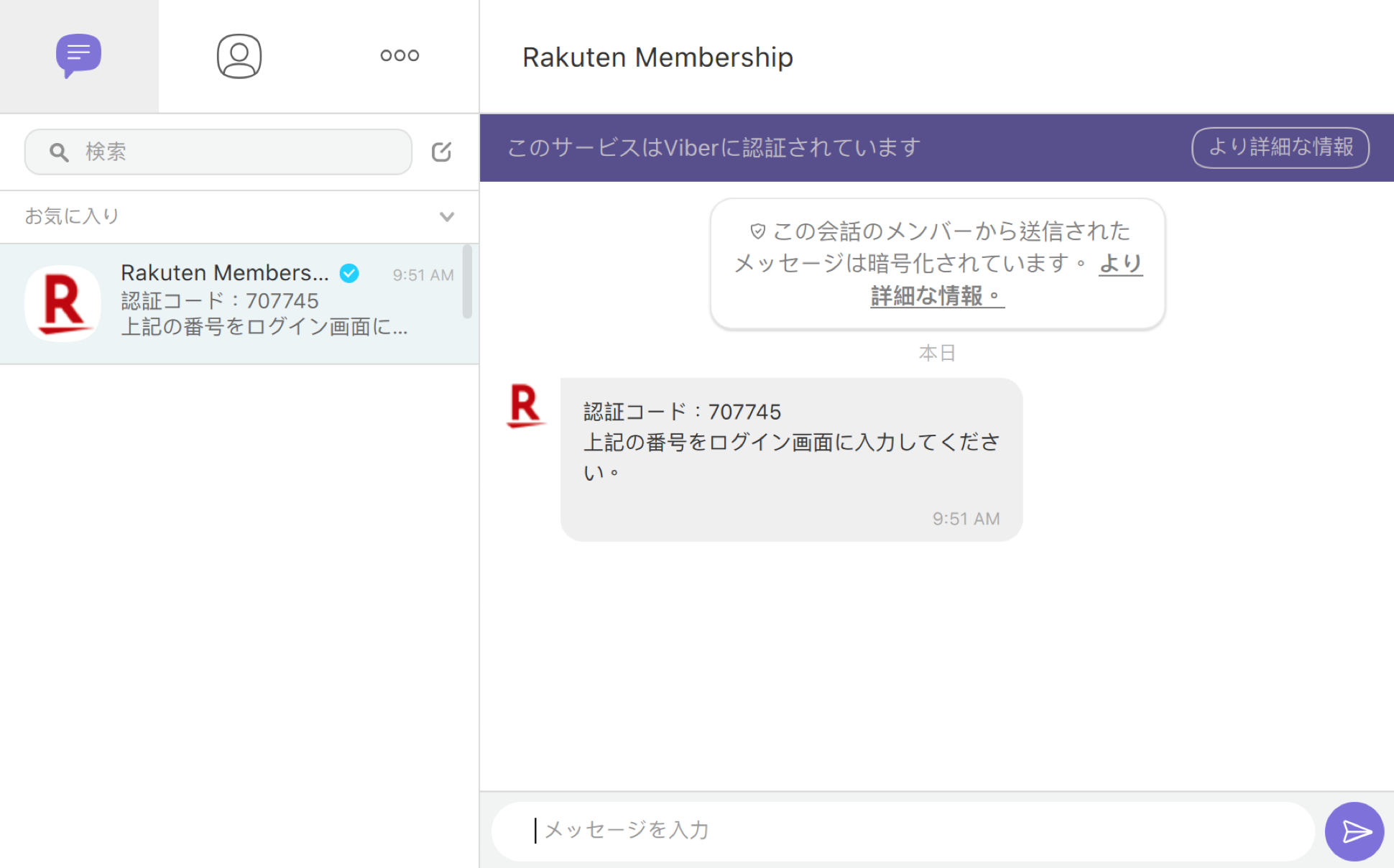Collapse the お気に入り favorites chevron

(447, 216)
